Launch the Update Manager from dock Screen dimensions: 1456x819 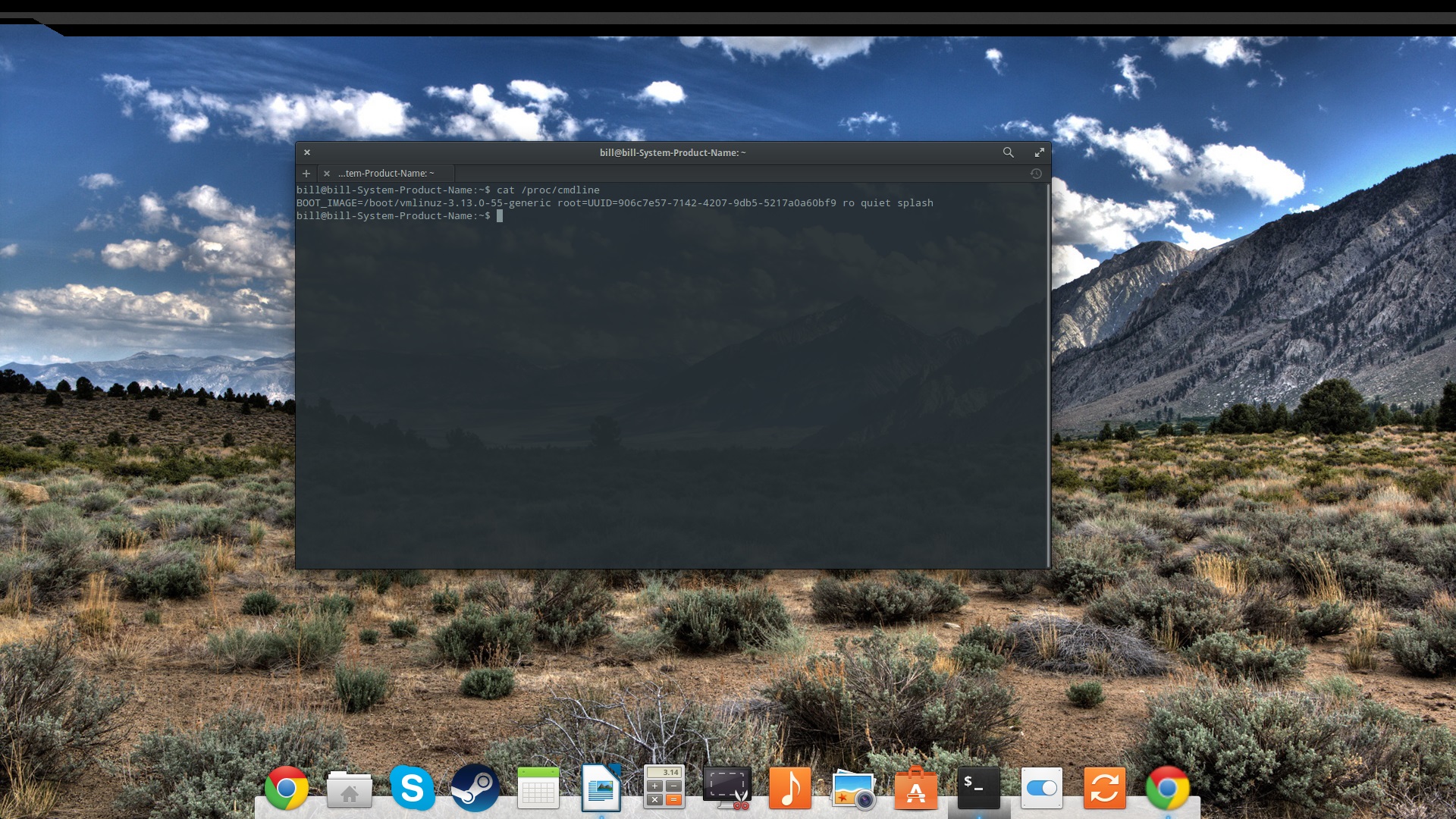point(1104,789)
